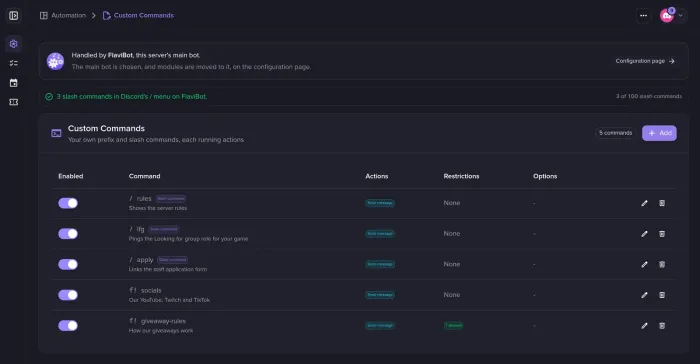The height and width of the screenshot is (364, 700).
Task: Open the calendar icon in the sidebar
Action: (13, 83)
